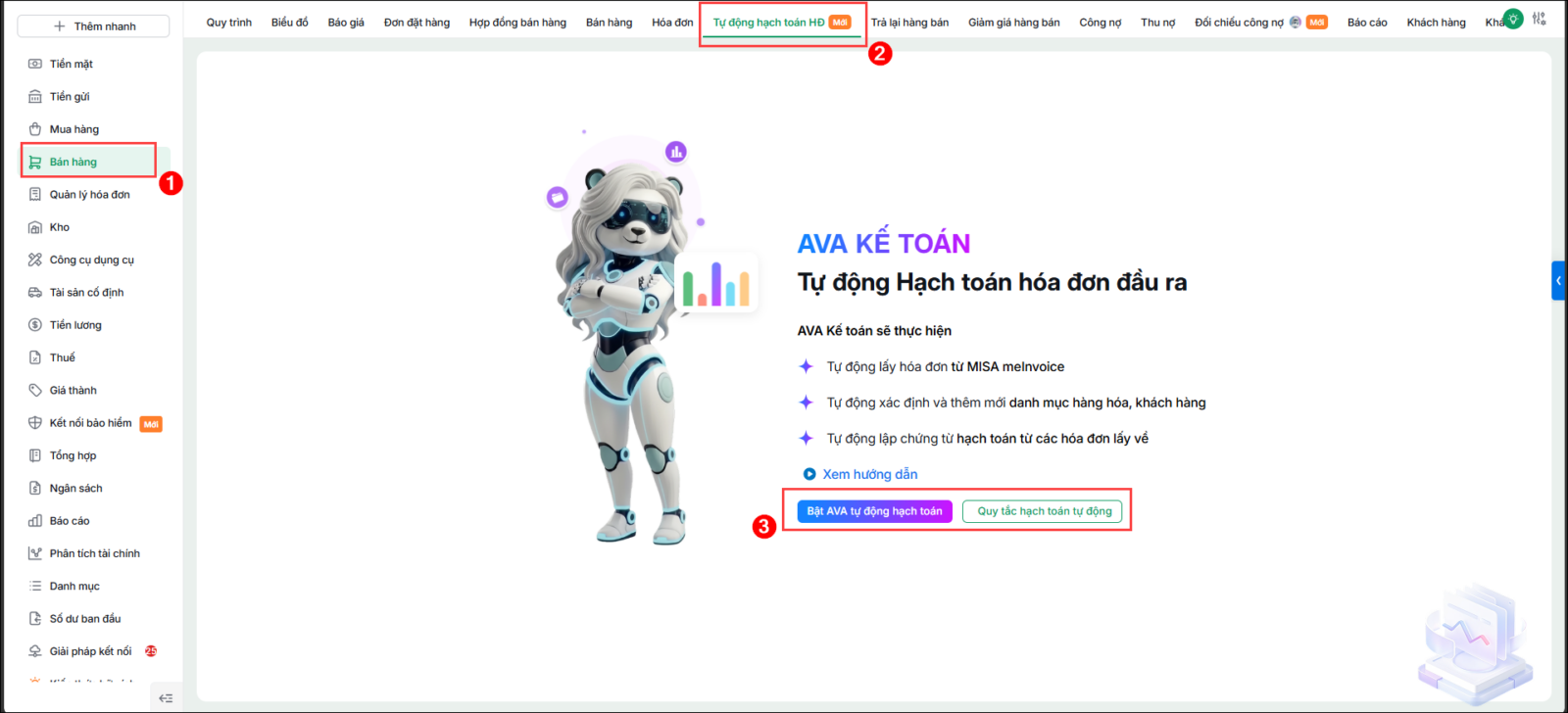The image size is (1568, 713).
Task: Select the Đơn đặt hàng tab
Action: (417, 23)
